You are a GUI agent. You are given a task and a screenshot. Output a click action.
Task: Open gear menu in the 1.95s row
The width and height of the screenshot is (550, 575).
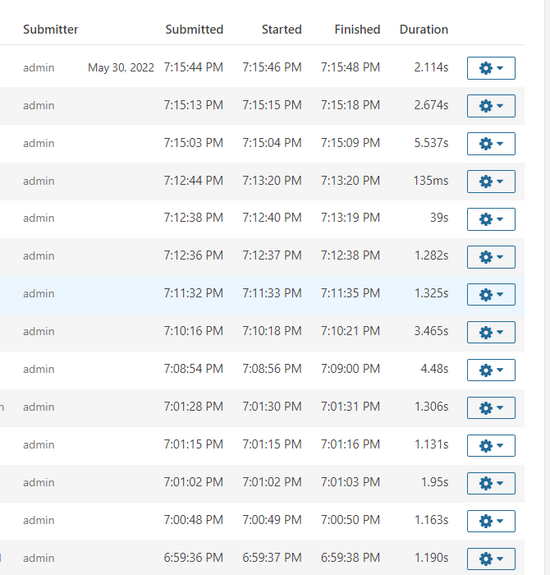[x=491, y=483]
